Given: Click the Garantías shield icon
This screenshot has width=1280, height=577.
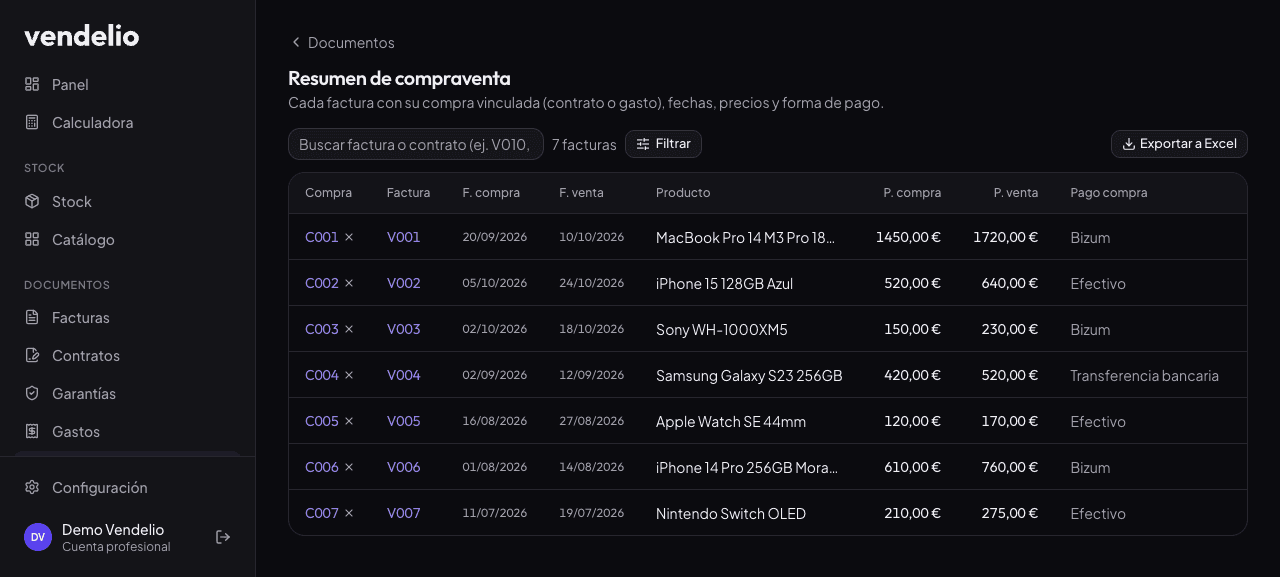Looking at the screenshot, I should click(32, 393).
